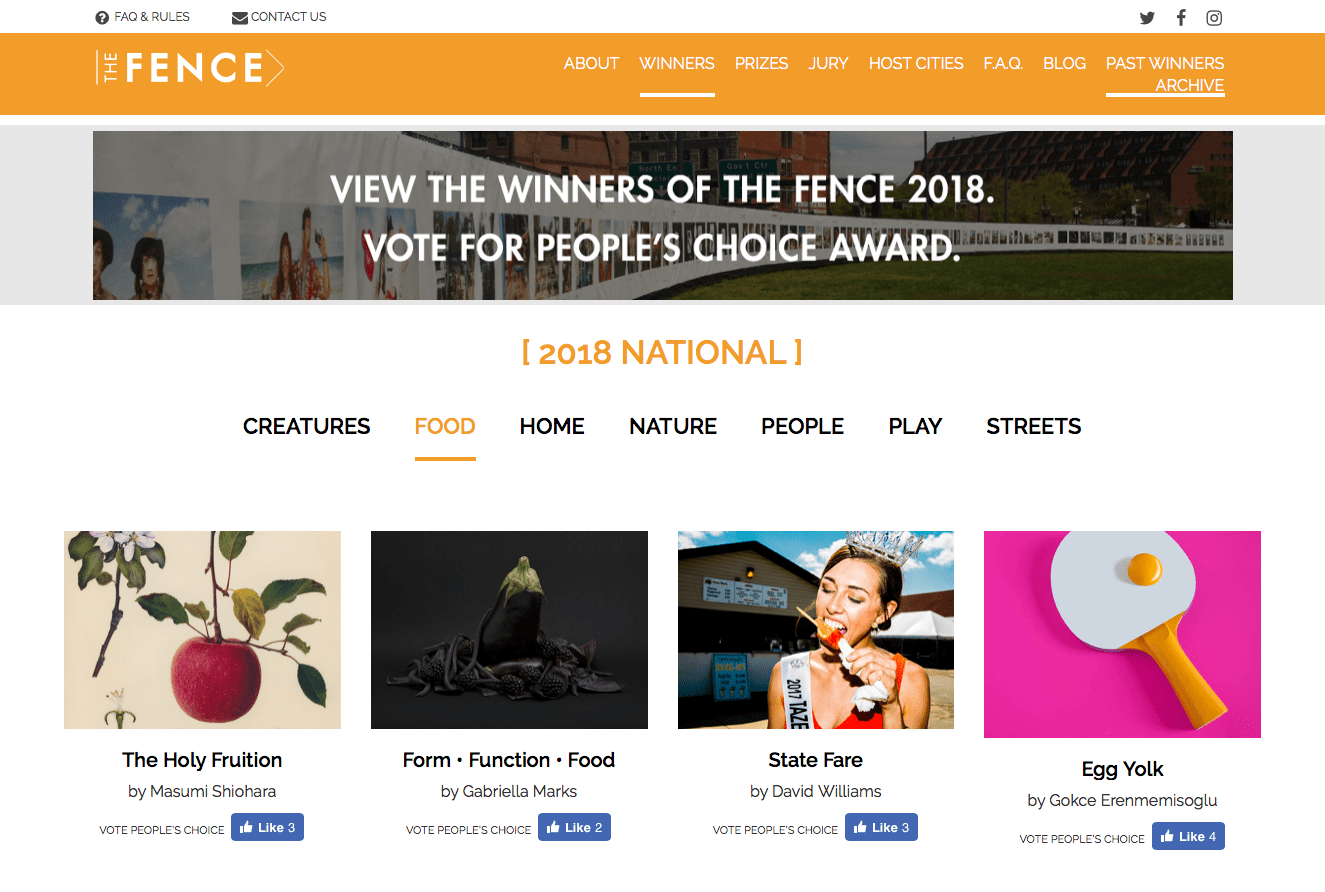The width and height of the screenshot is (1325, 892).
Task: Click the Egg Yolk title link
Action: pos(1122,769)
